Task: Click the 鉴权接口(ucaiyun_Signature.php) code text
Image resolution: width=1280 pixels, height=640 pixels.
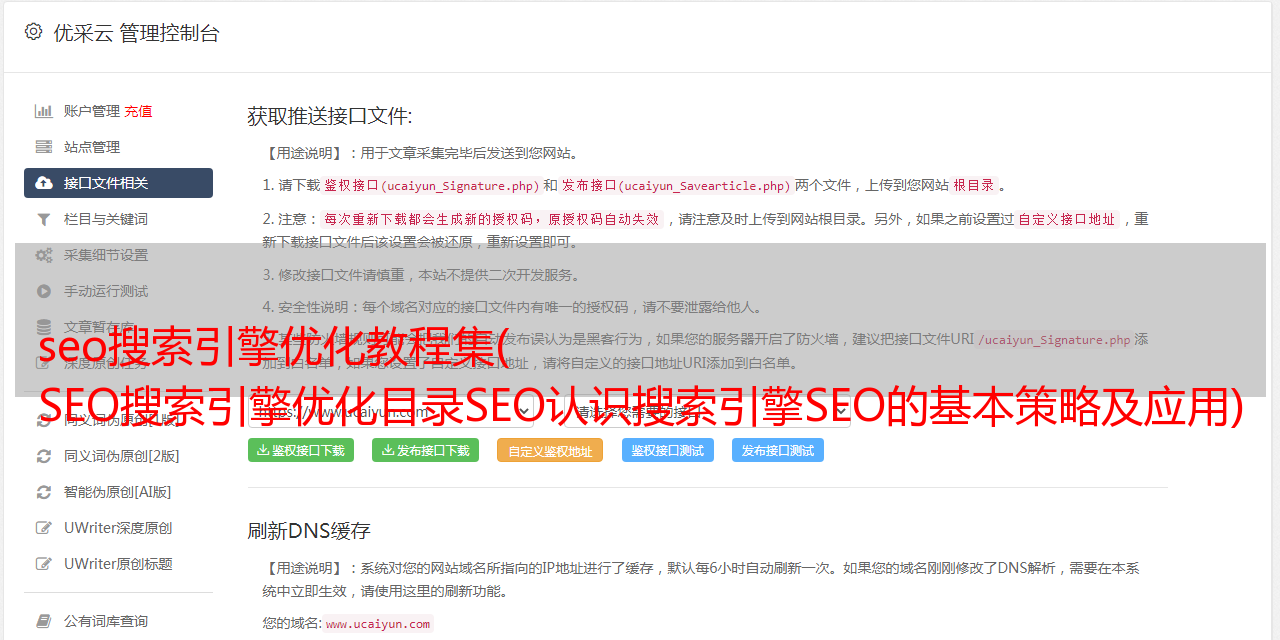Action: coord(431,185)
